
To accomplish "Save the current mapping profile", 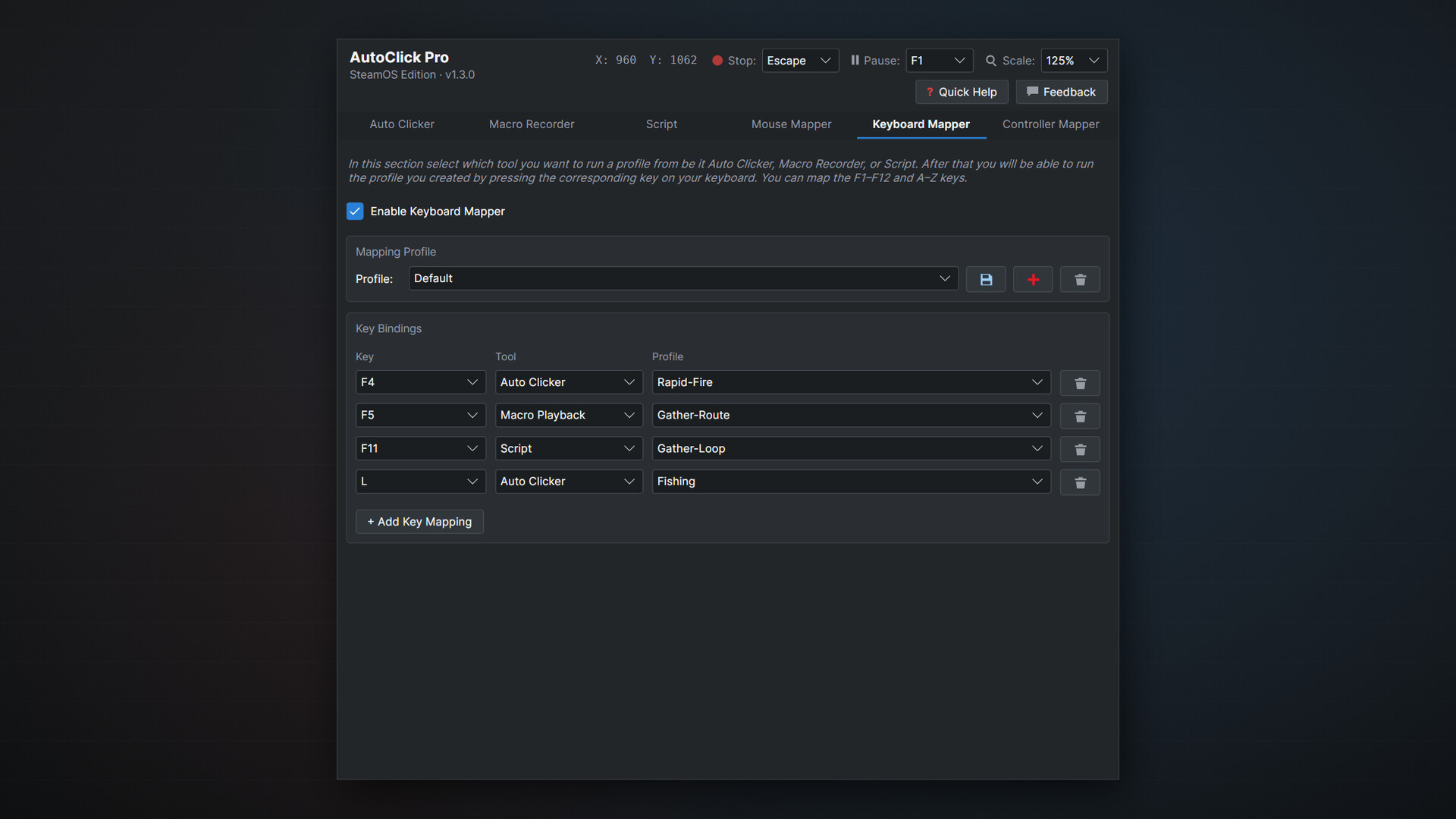I will 986,279.
